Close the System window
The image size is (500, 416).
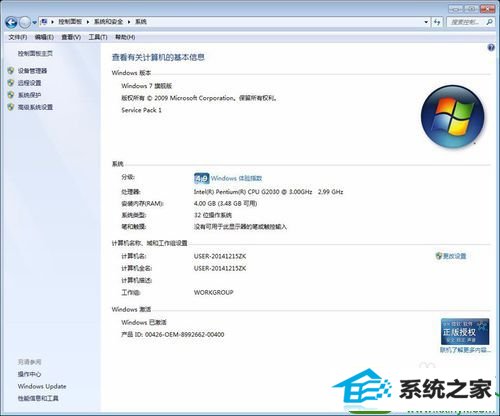[487, 8]
